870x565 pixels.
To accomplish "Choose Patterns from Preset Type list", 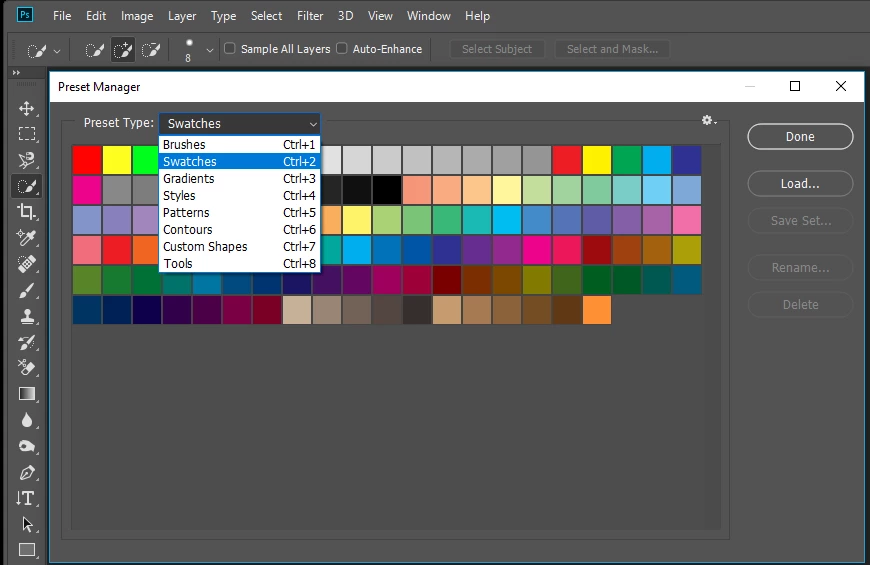I will click(239, 213).
